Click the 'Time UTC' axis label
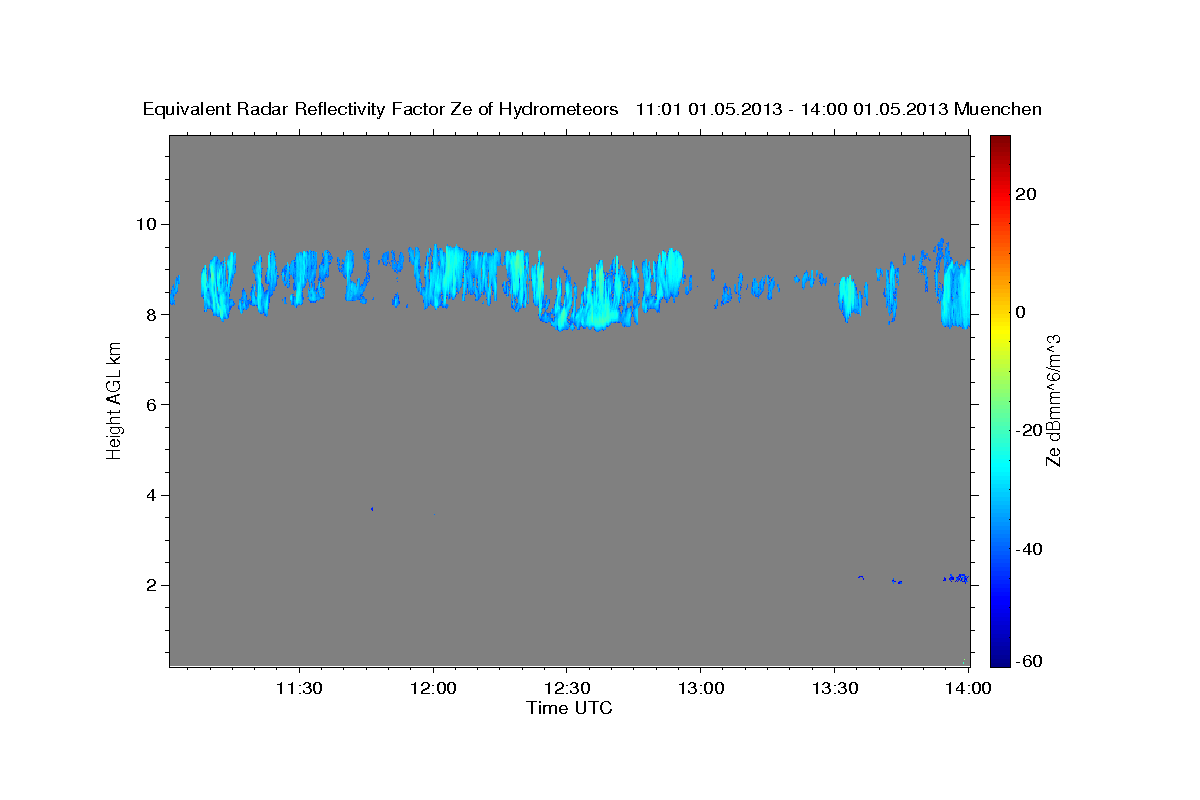Image resolution: width=1200 pixels, height=800 pixels. click(x=569, y=708)
